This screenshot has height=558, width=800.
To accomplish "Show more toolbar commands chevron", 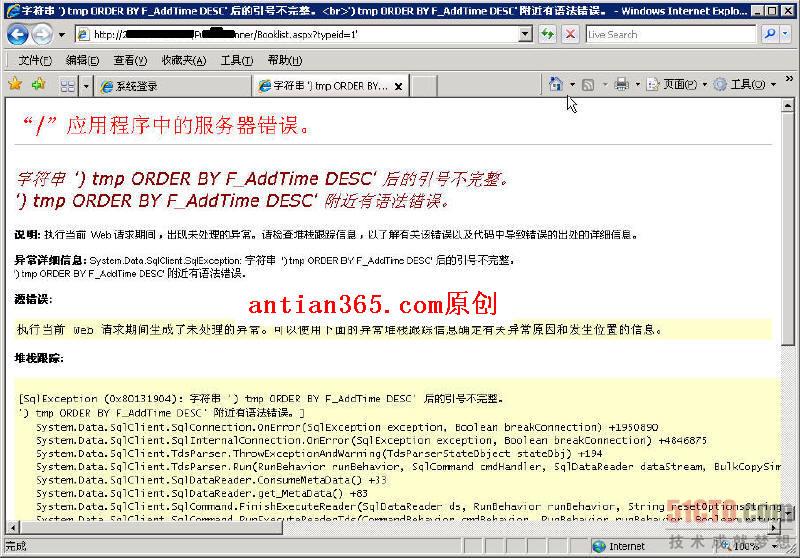I will [789, 80].
